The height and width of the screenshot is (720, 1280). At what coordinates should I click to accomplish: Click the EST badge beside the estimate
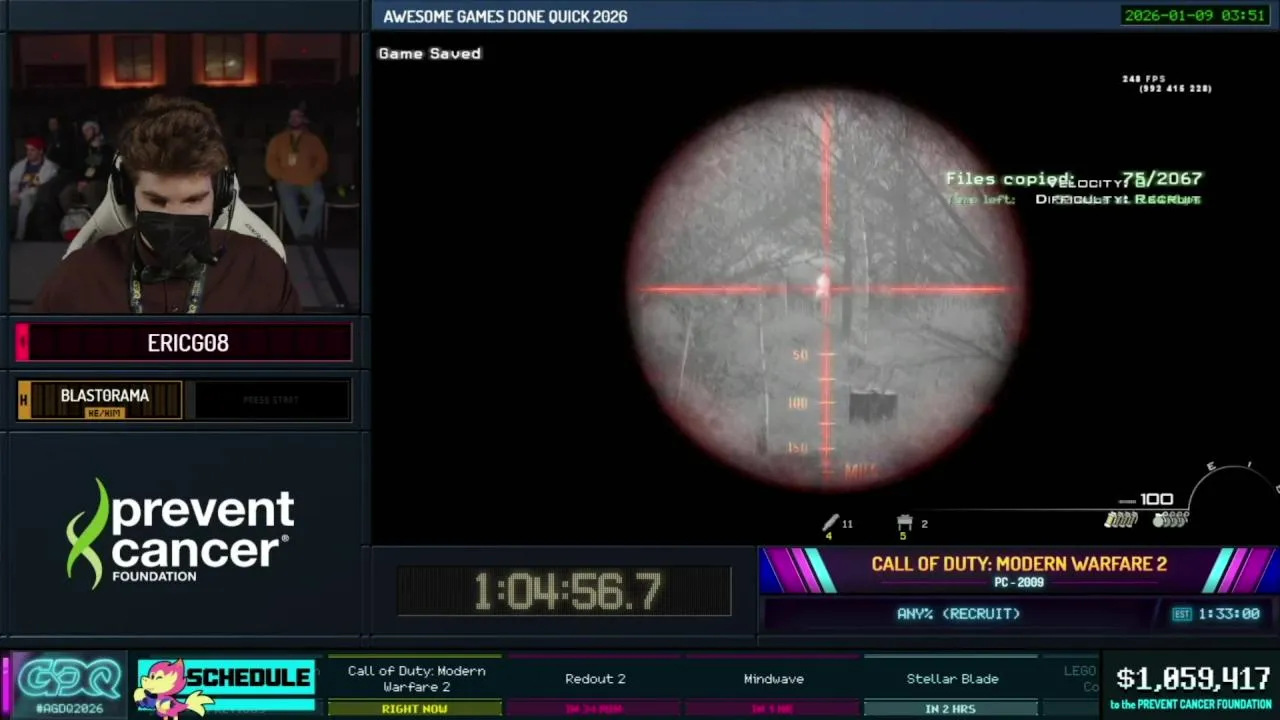1182,614
